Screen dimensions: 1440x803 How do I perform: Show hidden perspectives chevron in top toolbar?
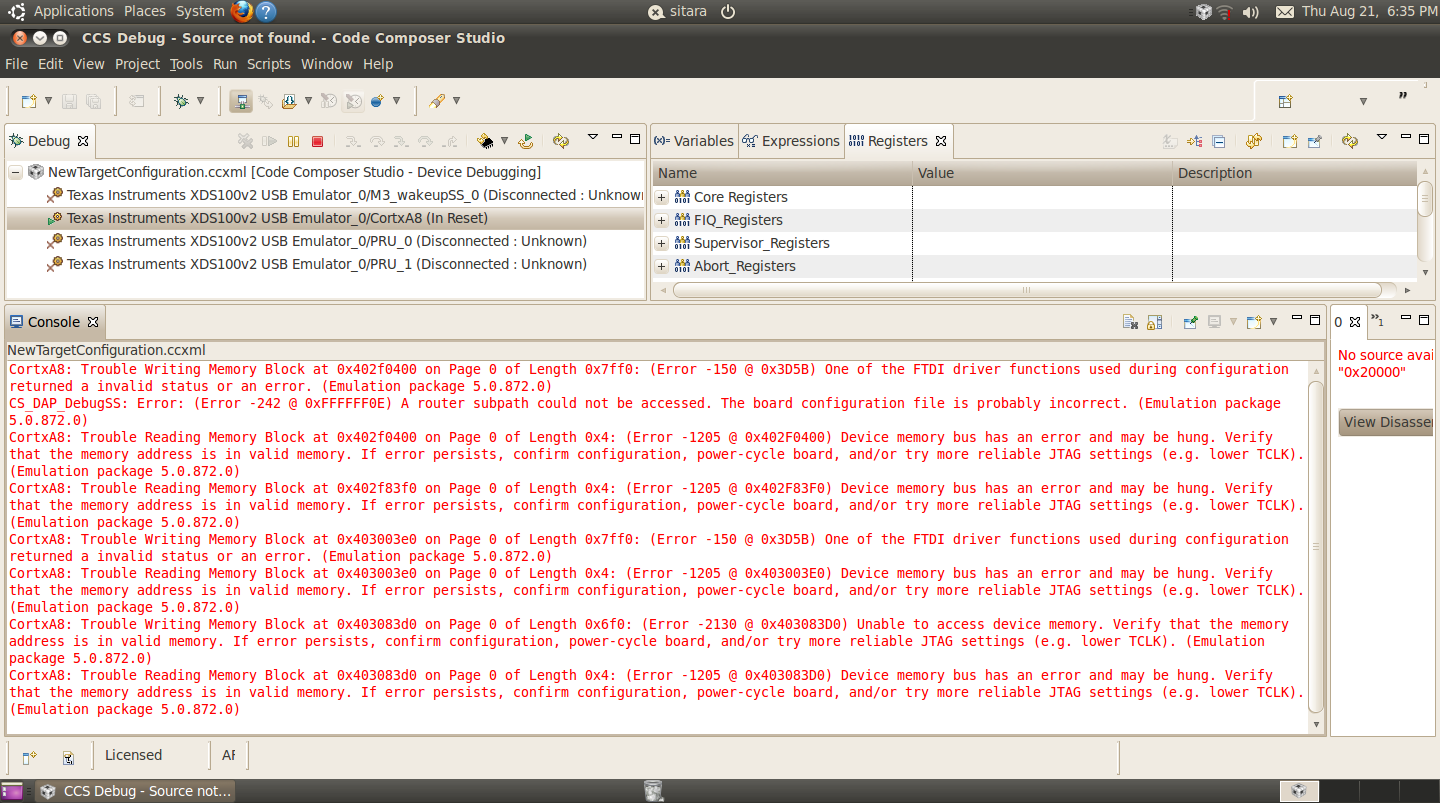point(1403,97)
